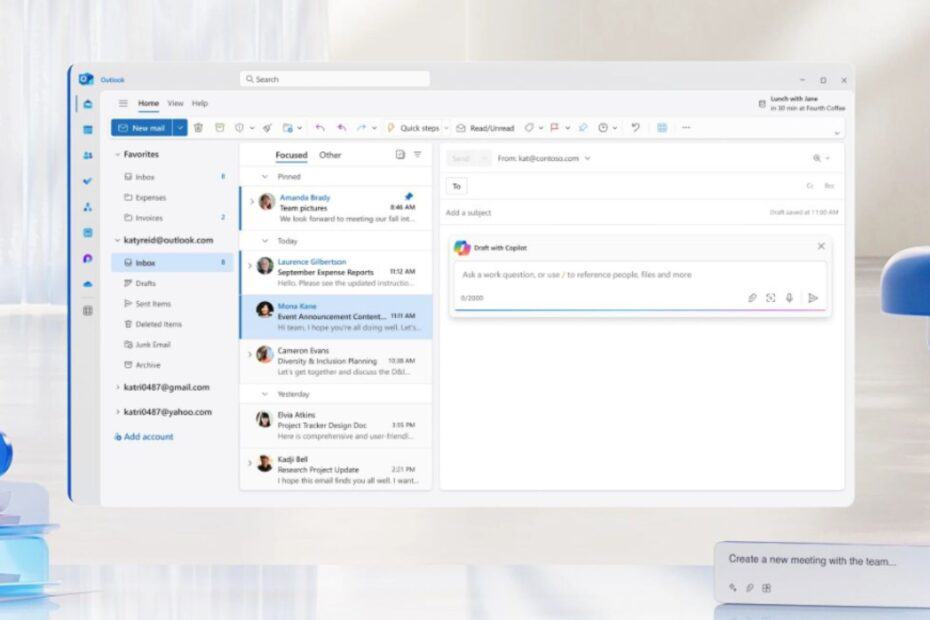Screen dimensions: 930x620
Task: Open the People icon in sidebar
Action: click(88, 155)
